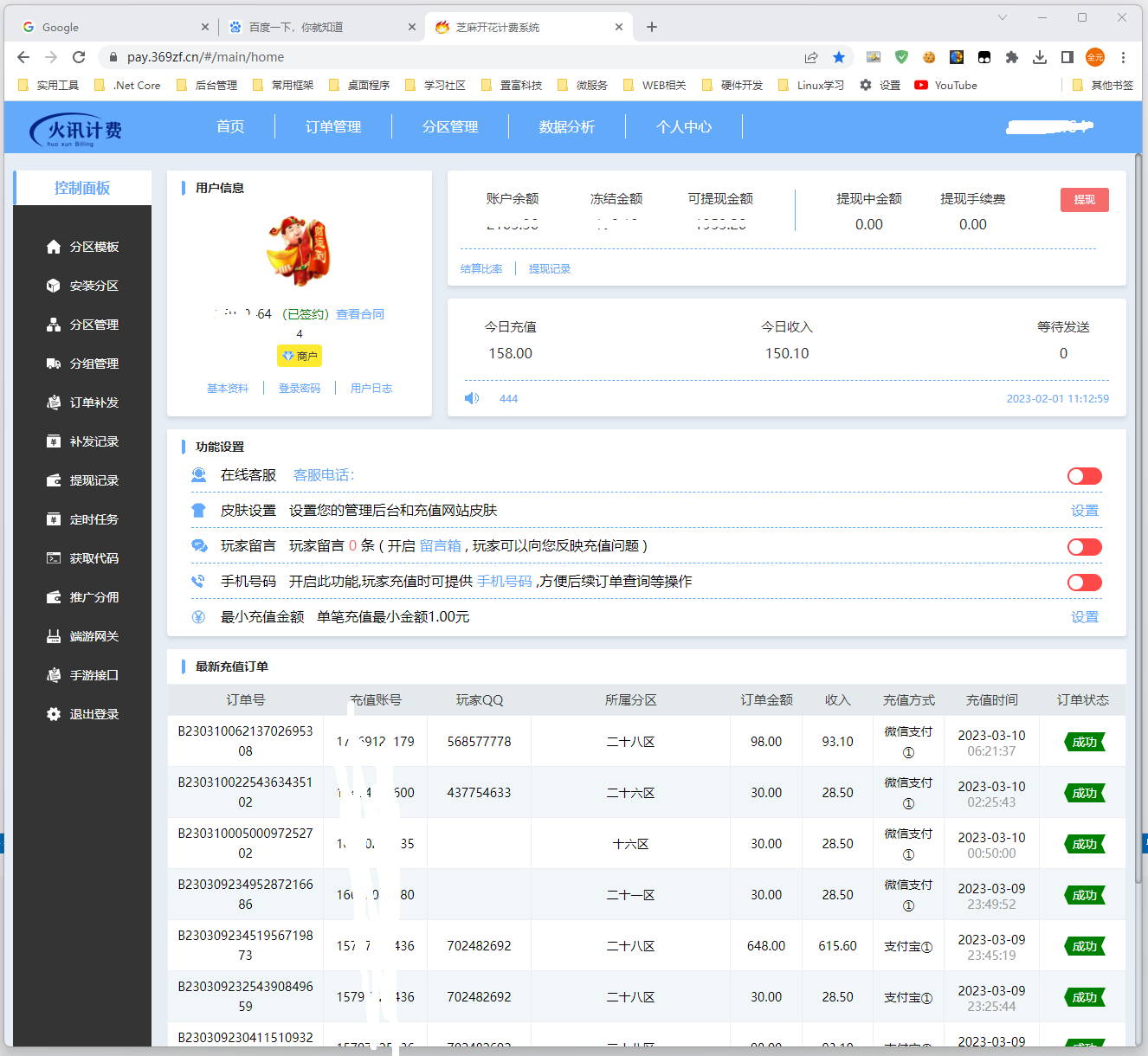Toggle the 在线客服 switch

point(1085,476)
